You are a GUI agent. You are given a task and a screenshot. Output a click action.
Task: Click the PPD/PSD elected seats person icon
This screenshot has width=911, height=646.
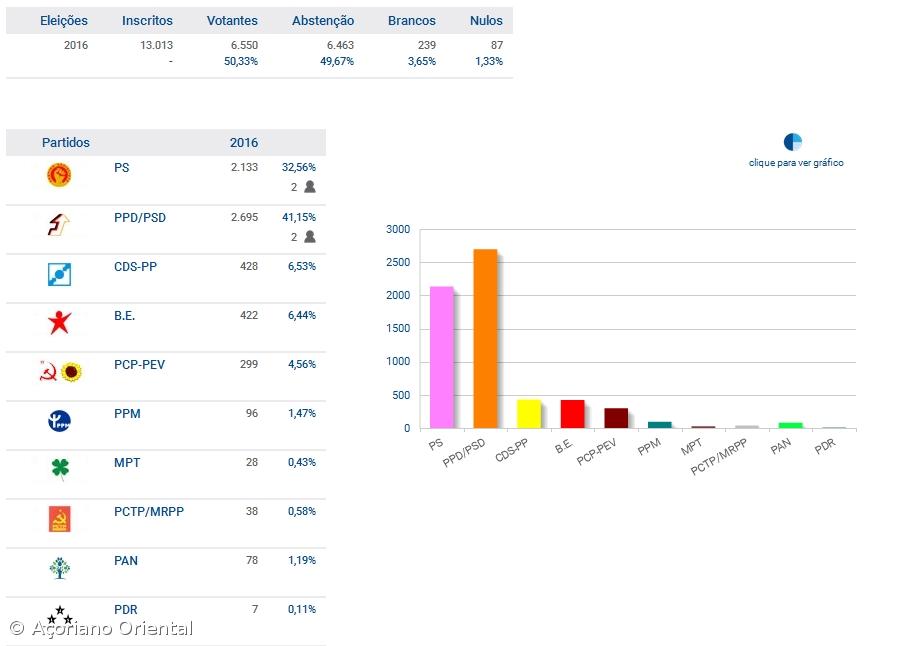310,237
